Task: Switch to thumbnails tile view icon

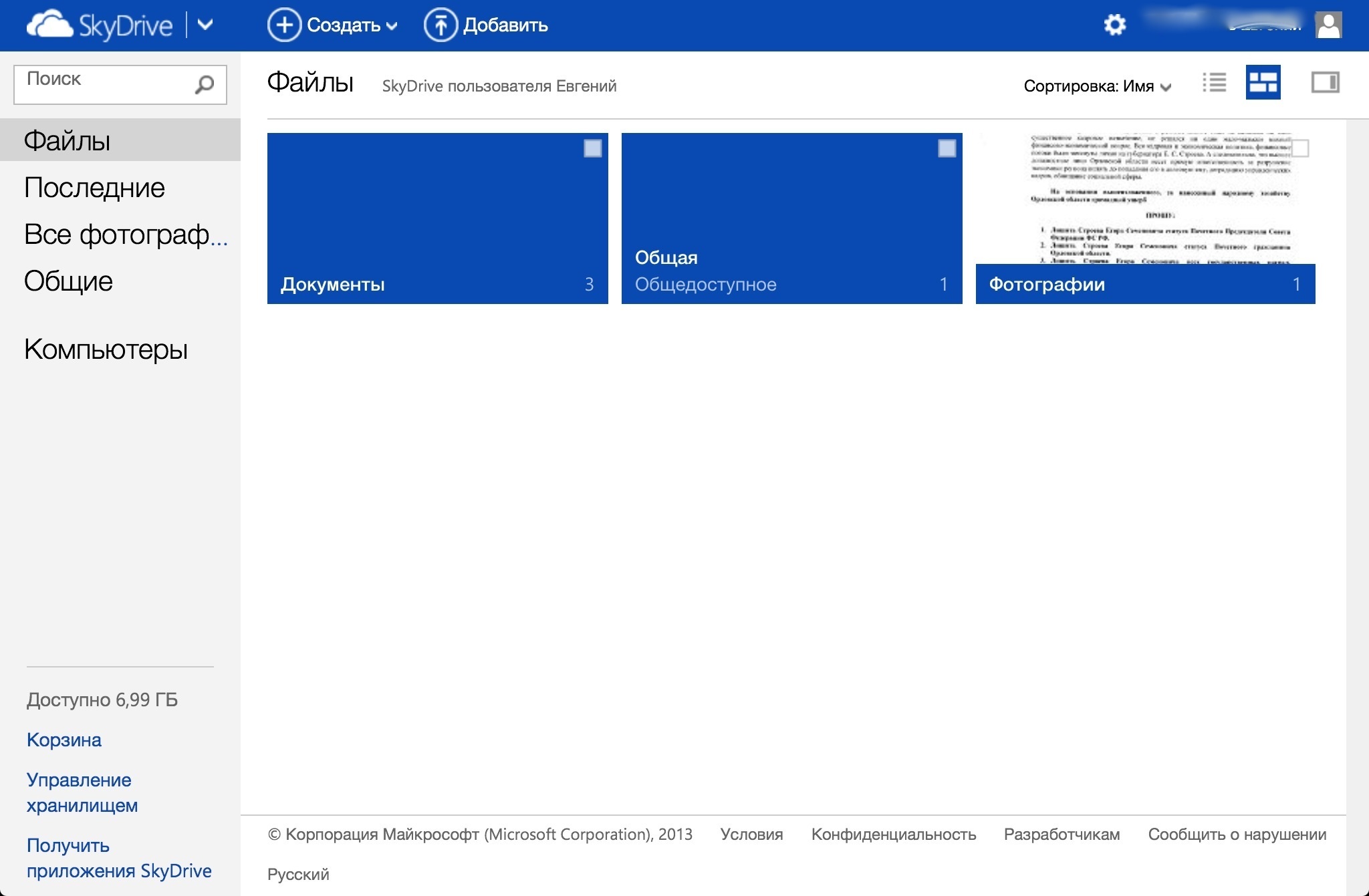Action: [x=1263, y=82]
